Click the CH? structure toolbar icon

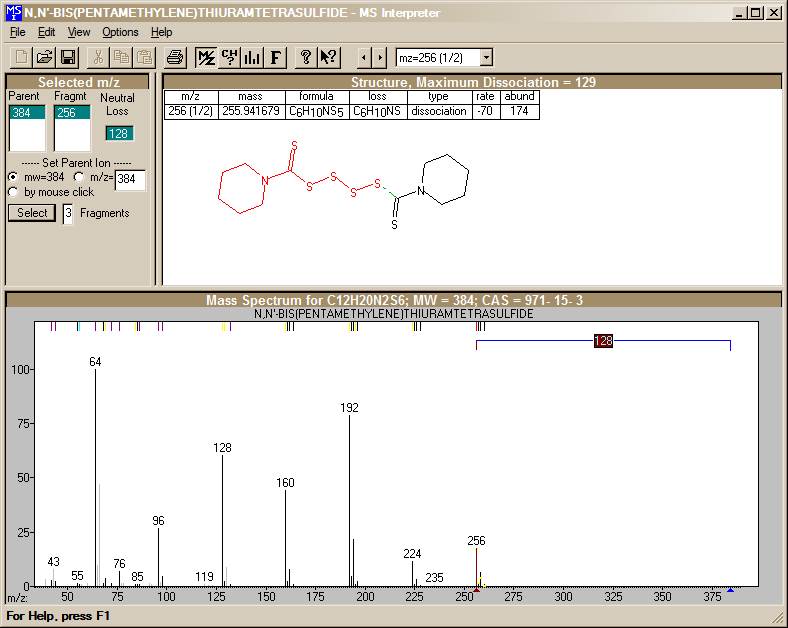[x=229, y=57]
